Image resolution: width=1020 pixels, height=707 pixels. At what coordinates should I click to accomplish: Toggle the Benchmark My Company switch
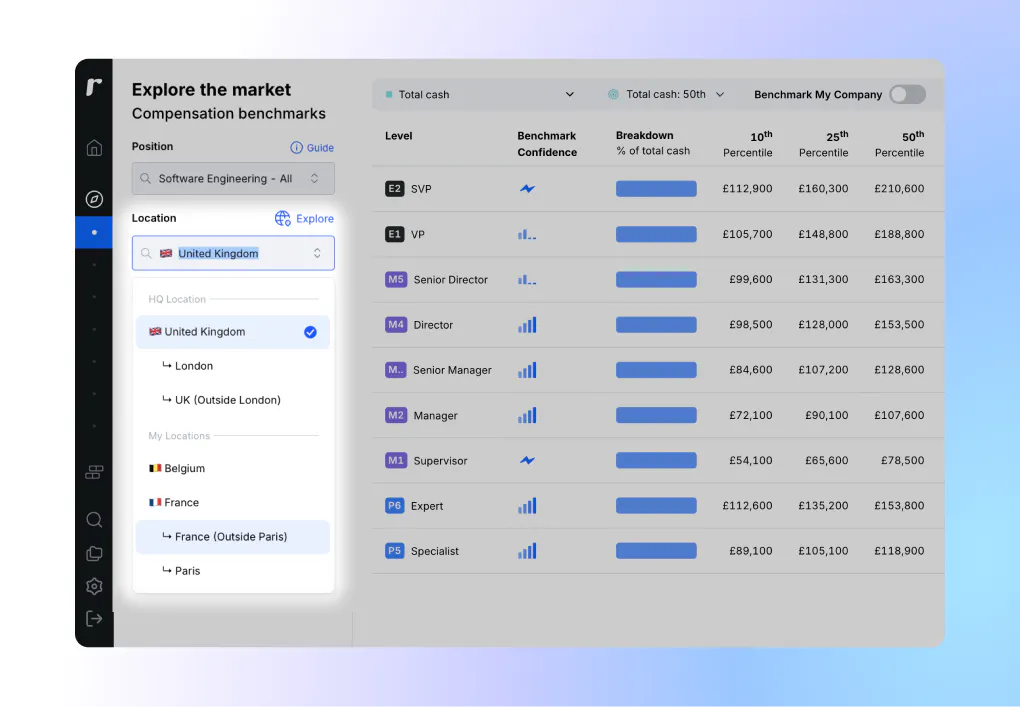click(907, 94)
